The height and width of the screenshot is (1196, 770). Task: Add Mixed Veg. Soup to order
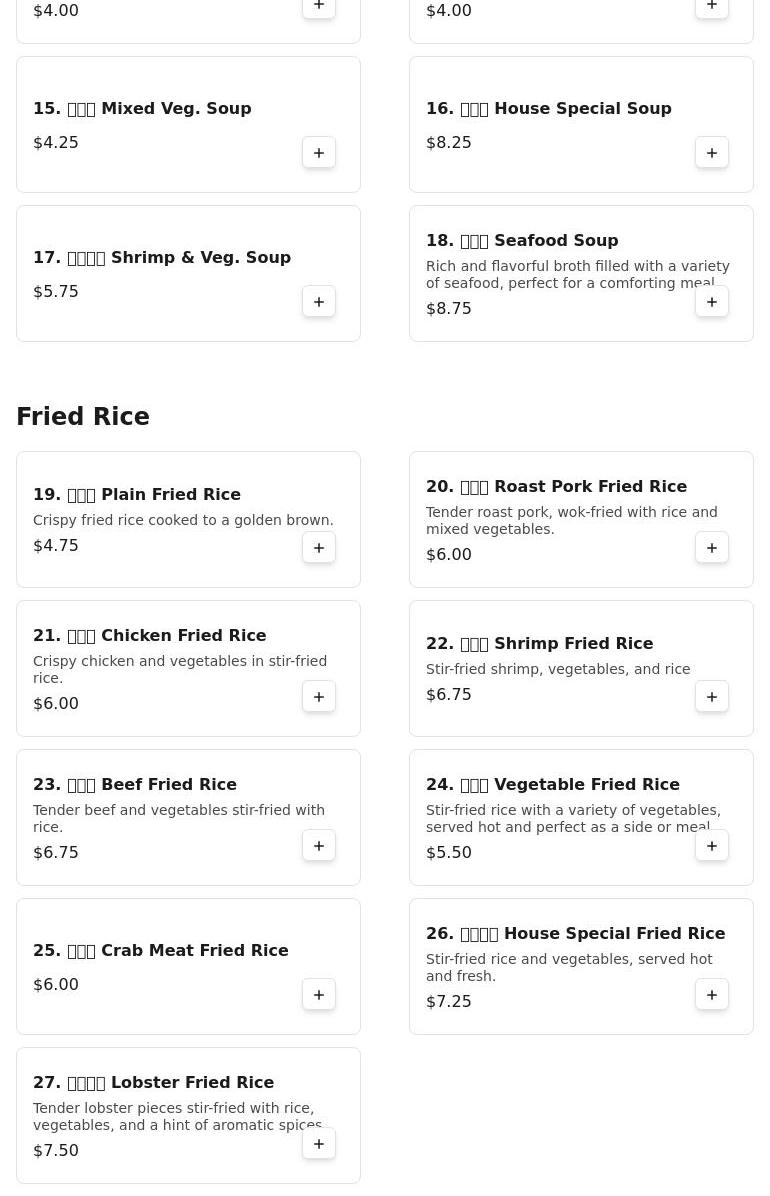[319, 153]
